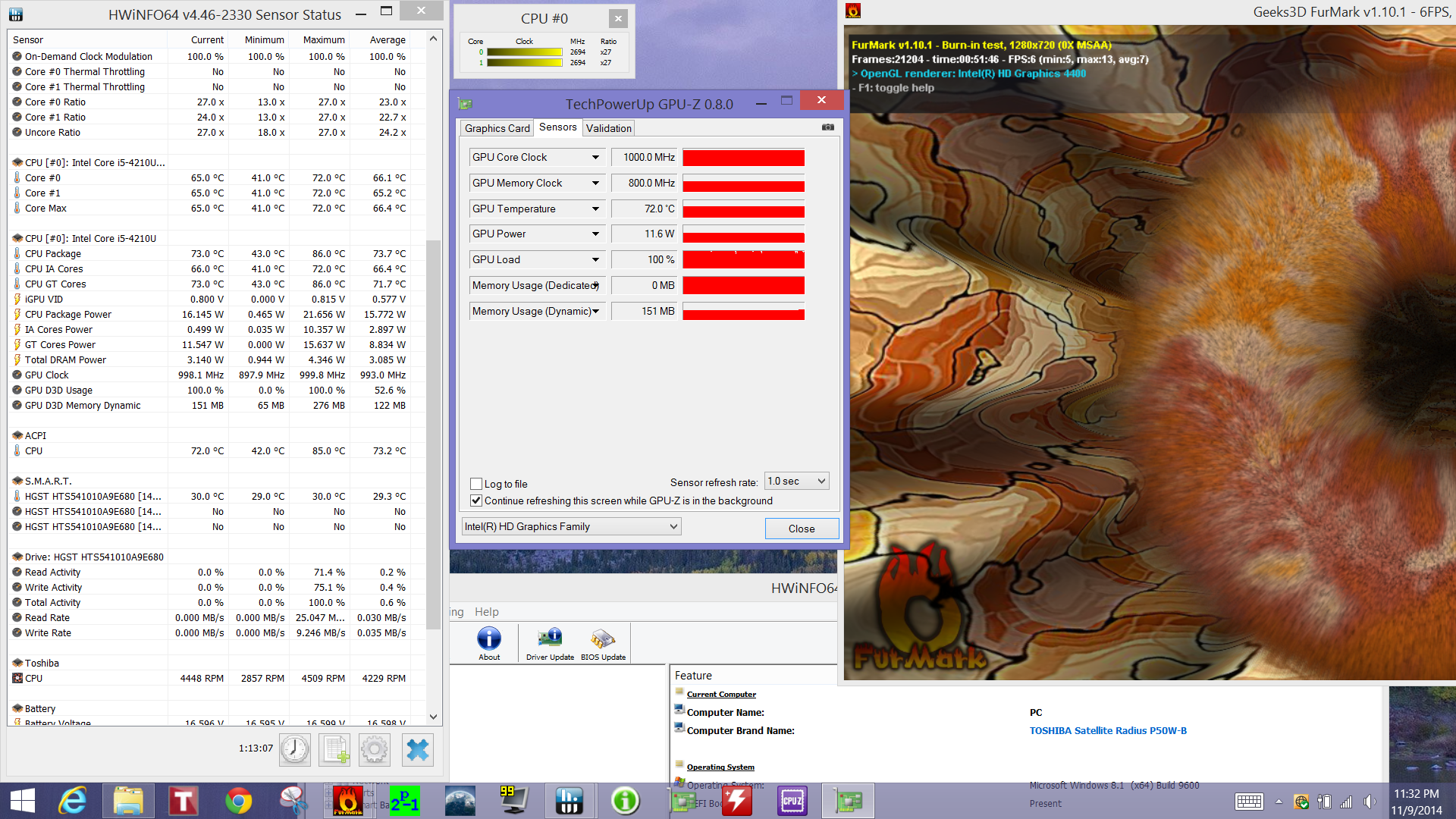Uncheck Continue refreshing in background checkbox

pos(476,500)
